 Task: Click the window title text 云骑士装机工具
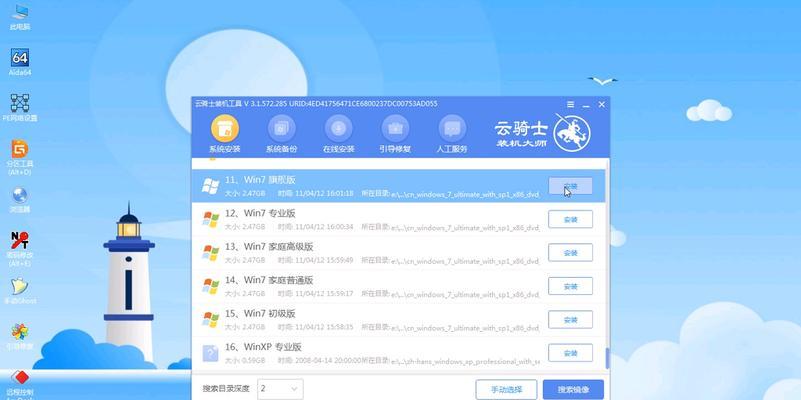(x=218, y=104)
